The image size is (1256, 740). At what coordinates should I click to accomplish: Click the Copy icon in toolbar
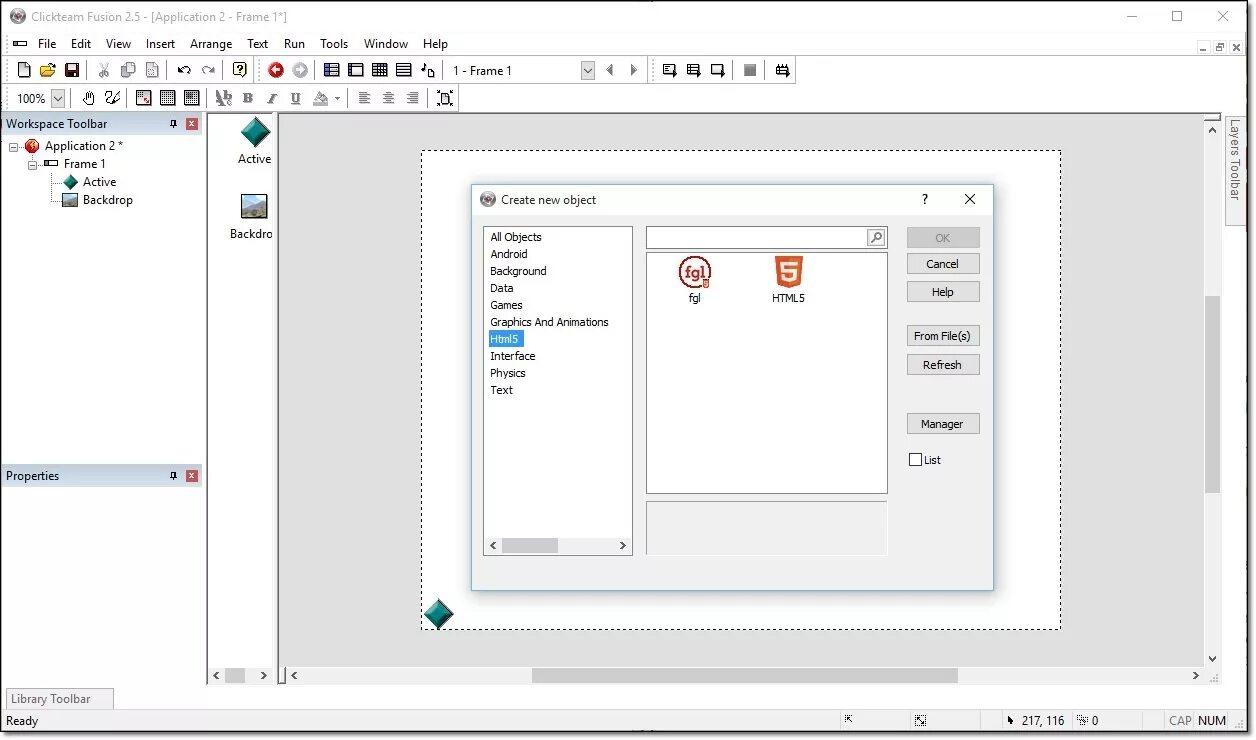(128, 70)
